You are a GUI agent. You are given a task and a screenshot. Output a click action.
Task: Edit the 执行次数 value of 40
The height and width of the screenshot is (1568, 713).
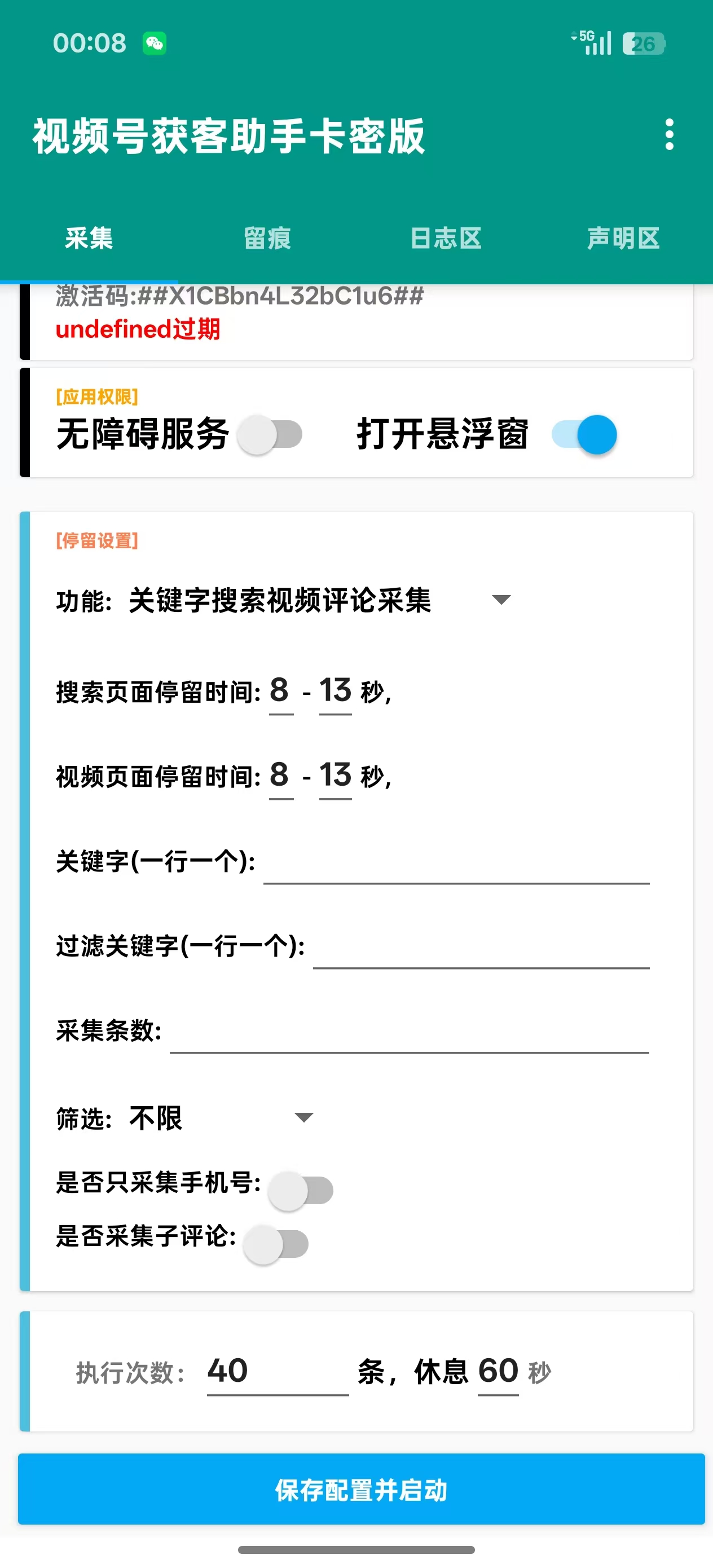pyautogui.click(x=277, y=1372)
